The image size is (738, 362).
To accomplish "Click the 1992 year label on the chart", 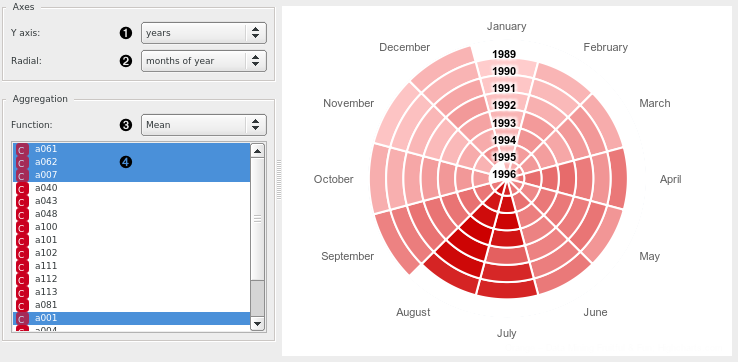I will 504,105.
